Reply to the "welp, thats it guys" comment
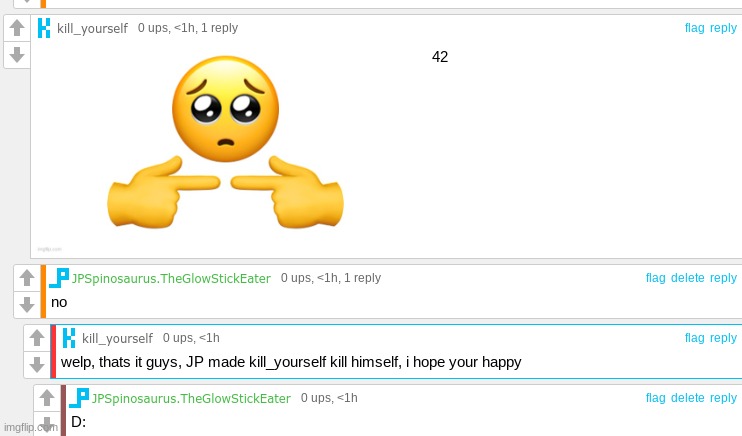The width and height of the screenshot is (742, 436). [x=723, y=338]
